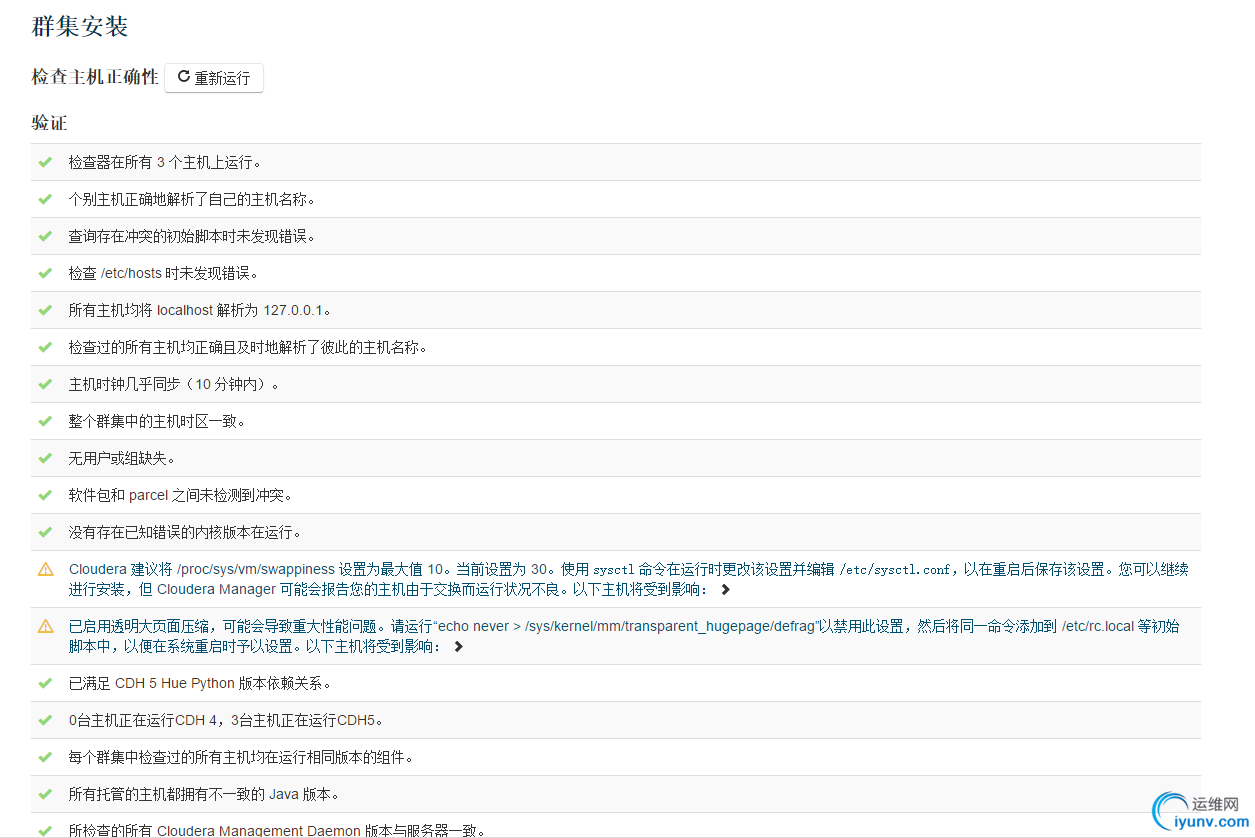Screen dimensions: 1255x838
Task: Click the transparent hugepage defrag warning text
Action: click(624, 636)
